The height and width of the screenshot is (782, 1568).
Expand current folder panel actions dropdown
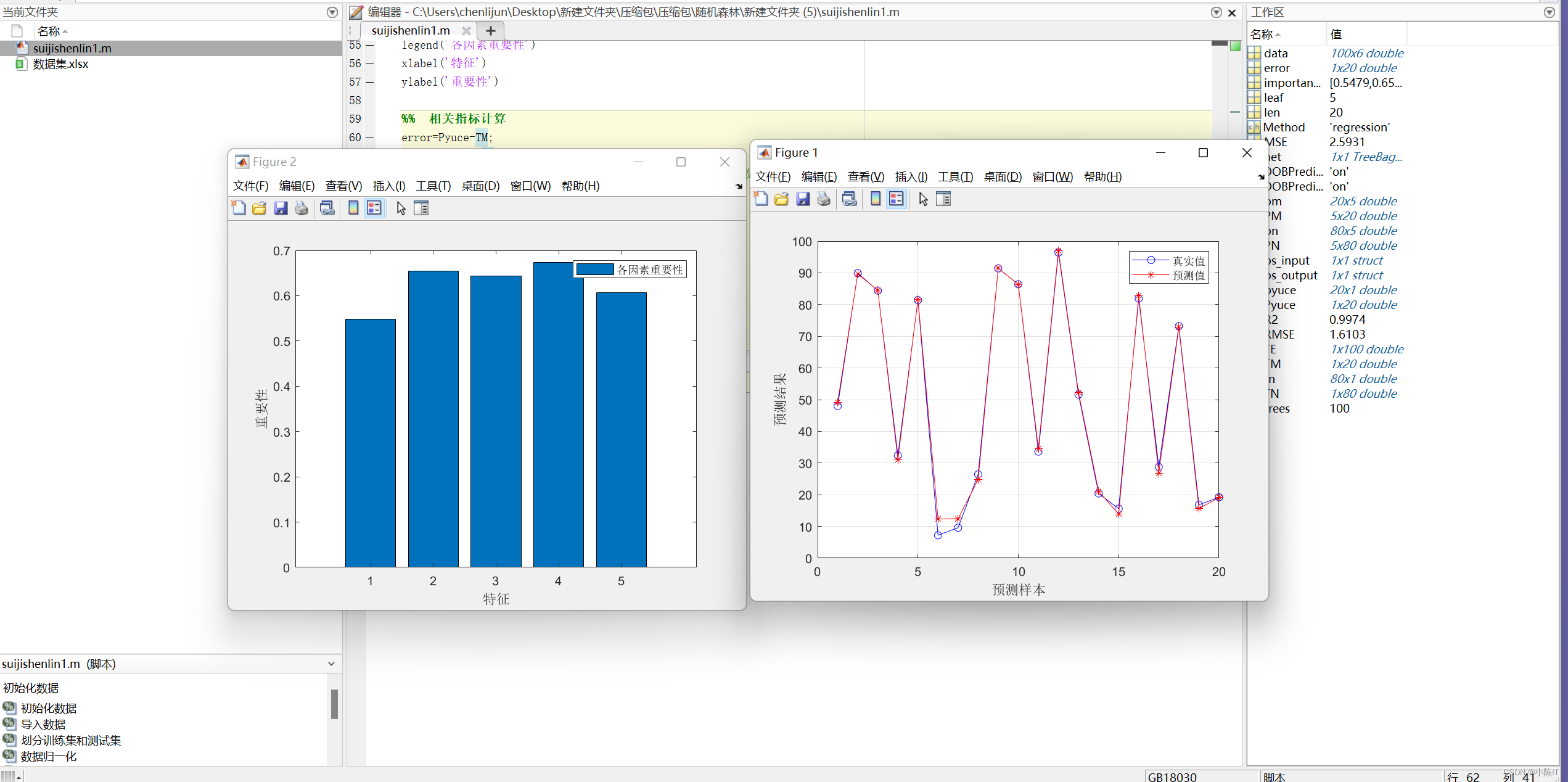pos(332,12)
